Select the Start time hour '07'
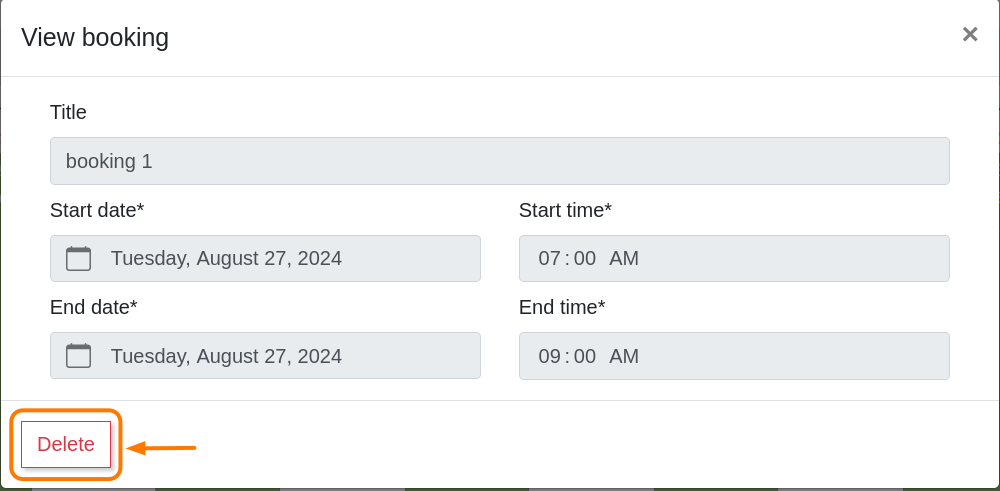 click(549, 259)
